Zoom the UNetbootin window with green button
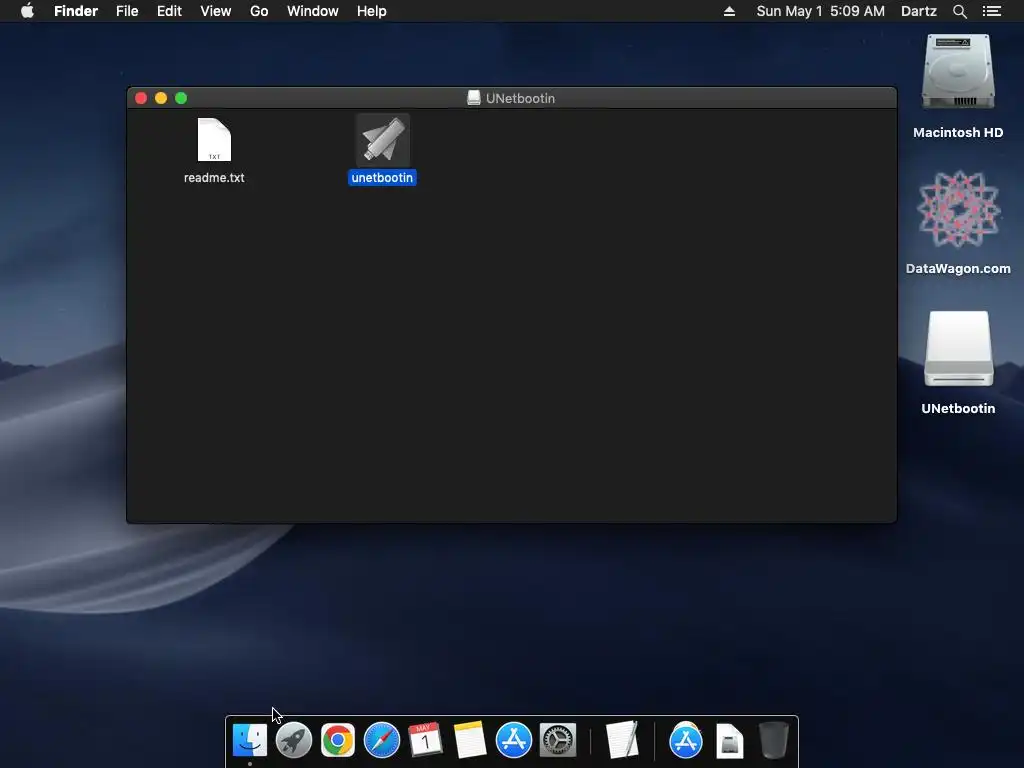Screen dimensions: 1024x768 pyautogui.click(x=181, y=98)
